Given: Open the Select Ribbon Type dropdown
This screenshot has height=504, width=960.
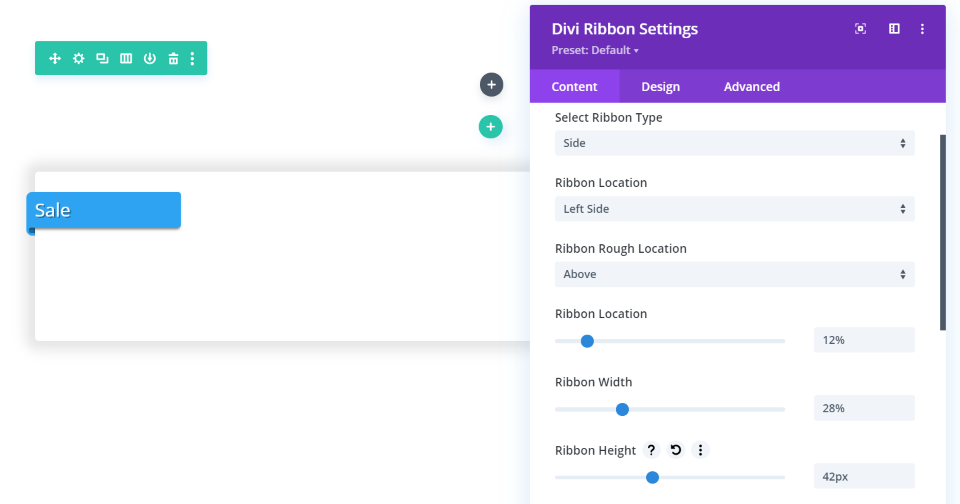Looking at the screenshot, I should 734,143.
